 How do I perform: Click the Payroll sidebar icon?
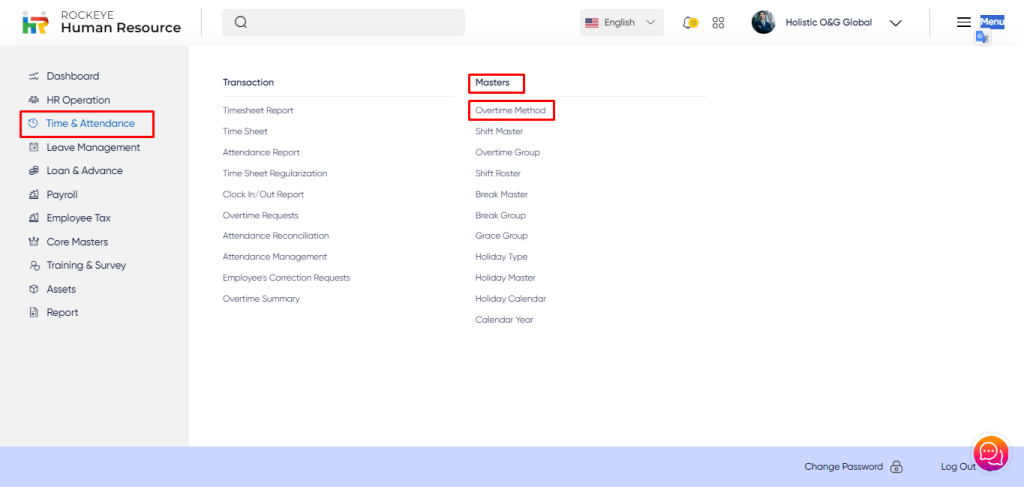click(34, 195)
